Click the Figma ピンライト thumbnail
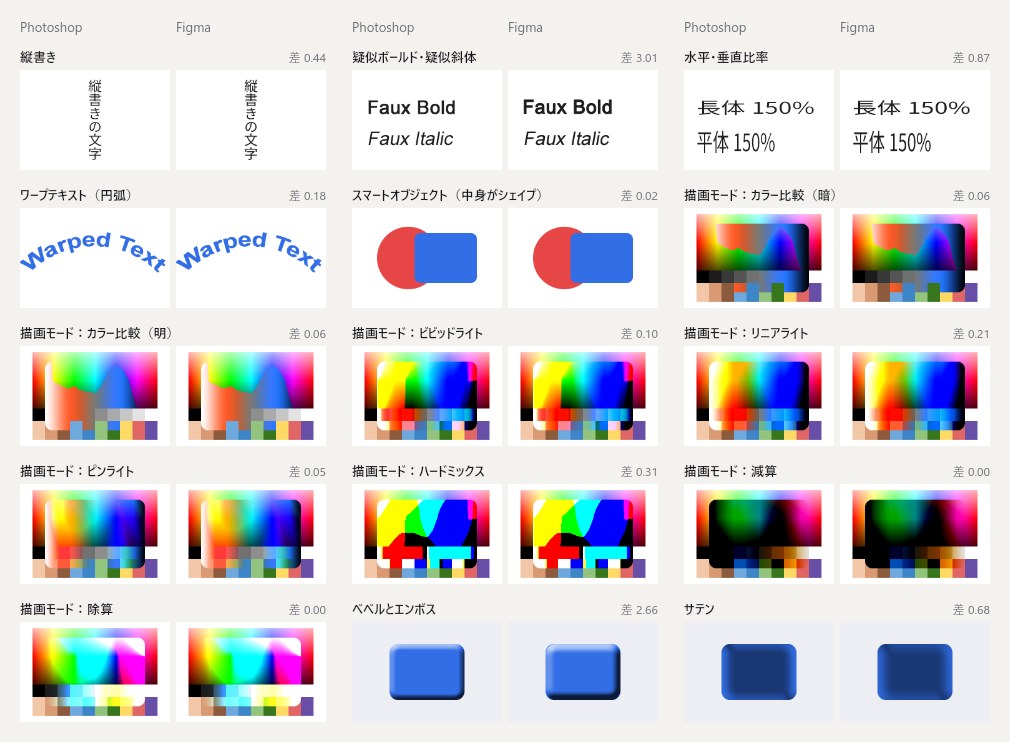 251,534
